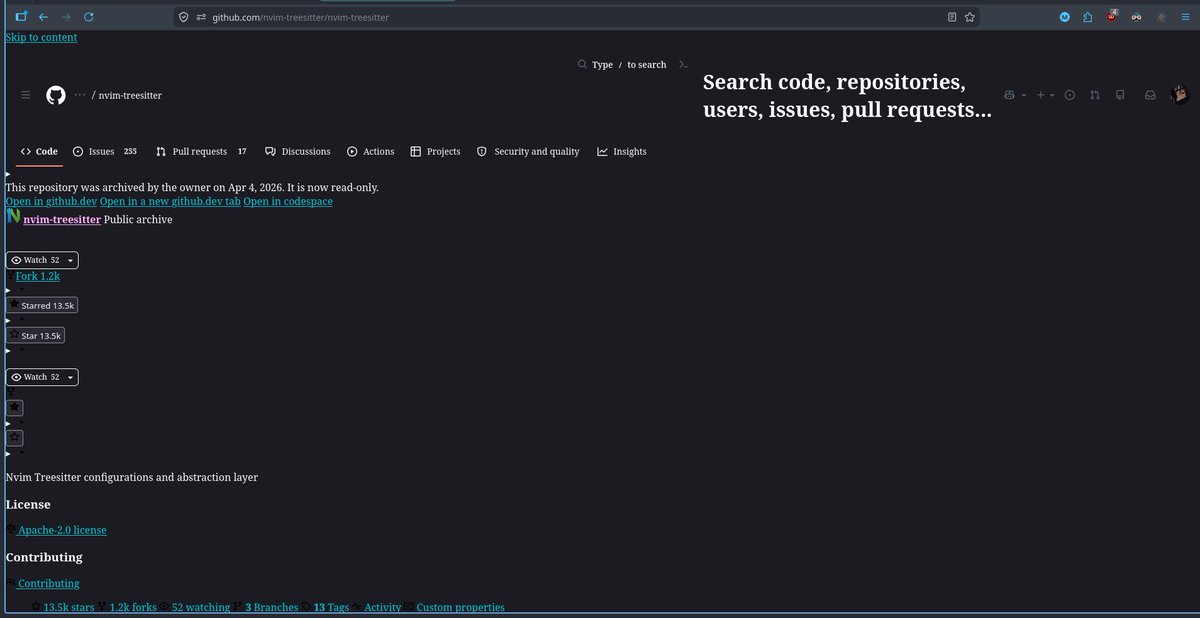Open the Create new plus menu
This screenshot has width=1200, height=618.
click(x=1045, y=95)
